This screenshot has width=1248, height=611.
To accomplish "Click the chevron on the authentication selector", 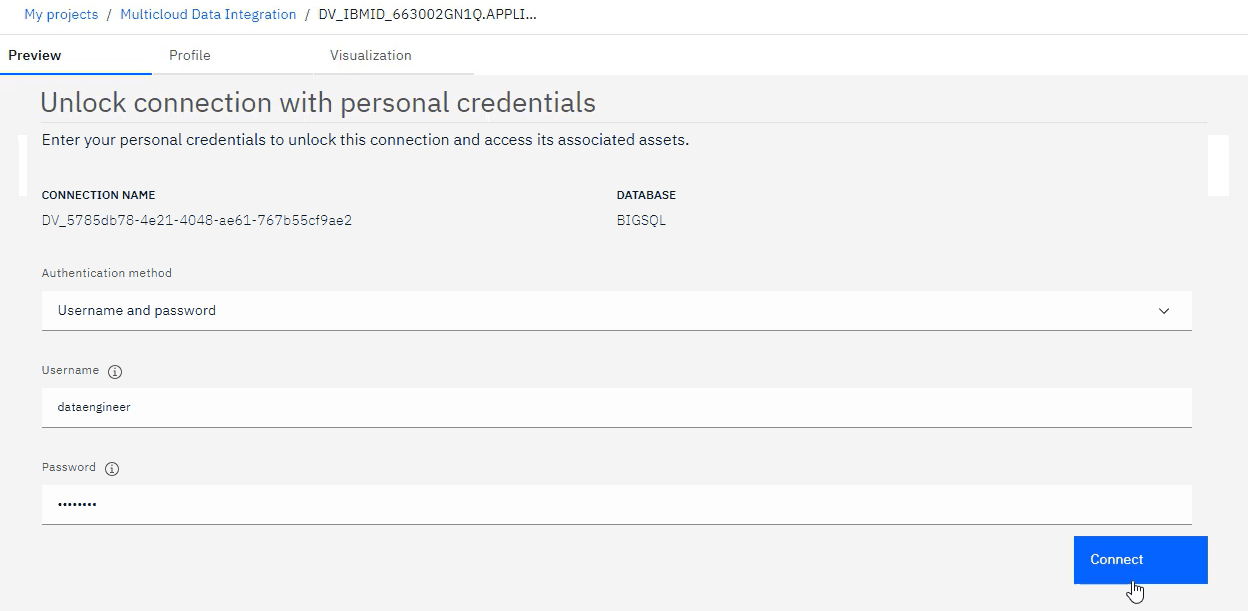I will tap(1164, 311).
